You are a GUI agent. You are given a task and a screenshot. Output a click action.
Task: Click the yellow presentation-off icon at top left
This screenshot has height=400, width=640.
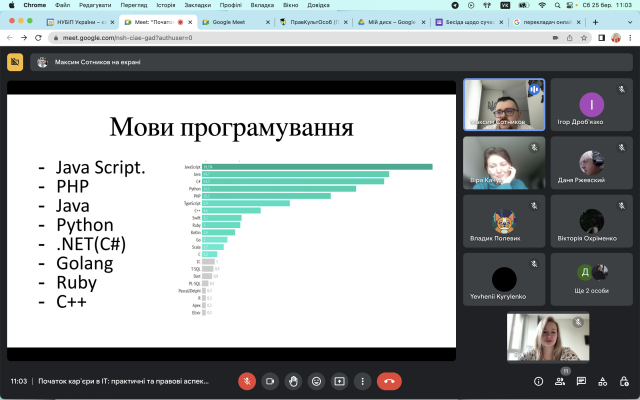point(15,62)
